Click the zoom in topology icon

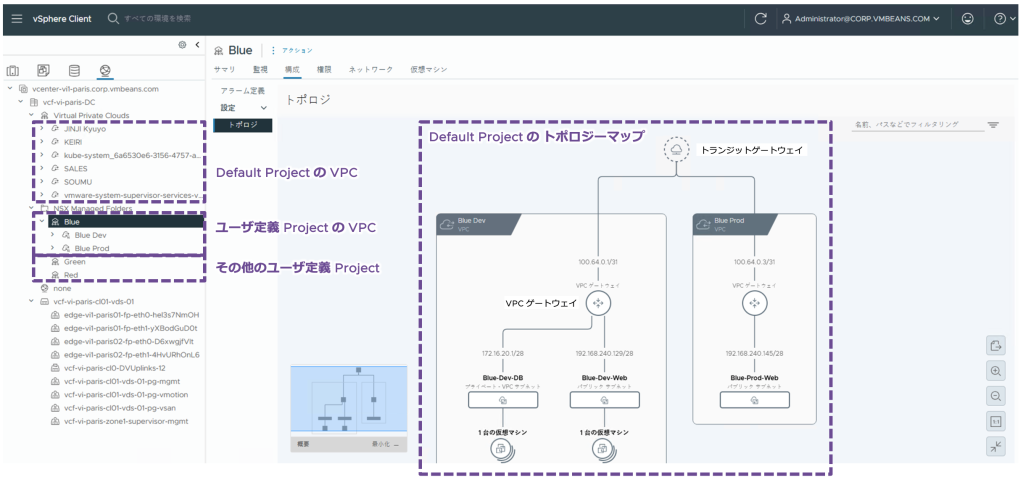995,370
